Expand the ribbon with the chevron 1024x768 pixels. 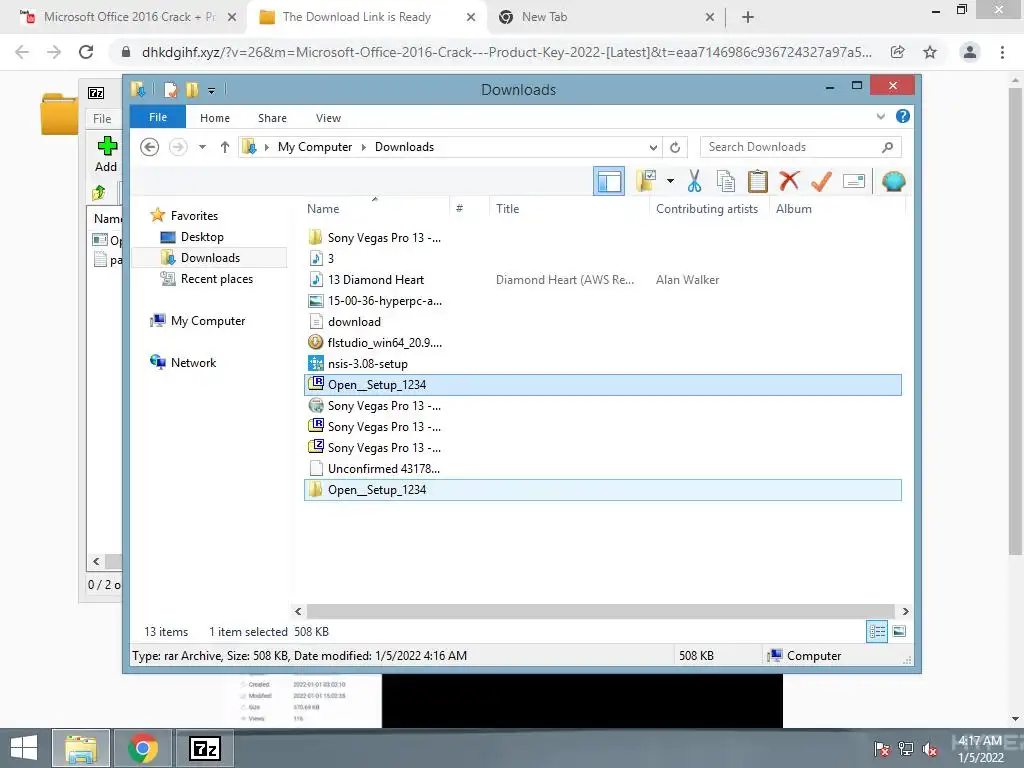[x=880, y=116]
